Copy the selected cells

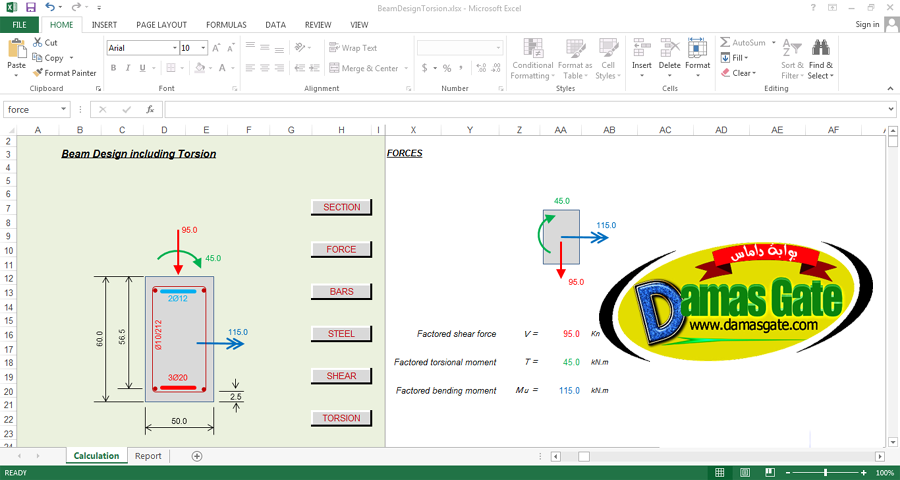(48, 58)
